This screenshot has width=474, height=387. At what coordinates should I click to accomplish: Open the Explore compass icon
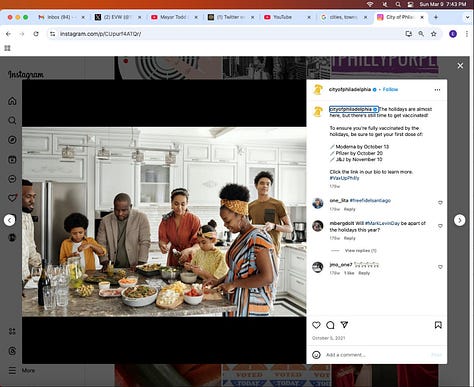(x=12, y=140)
